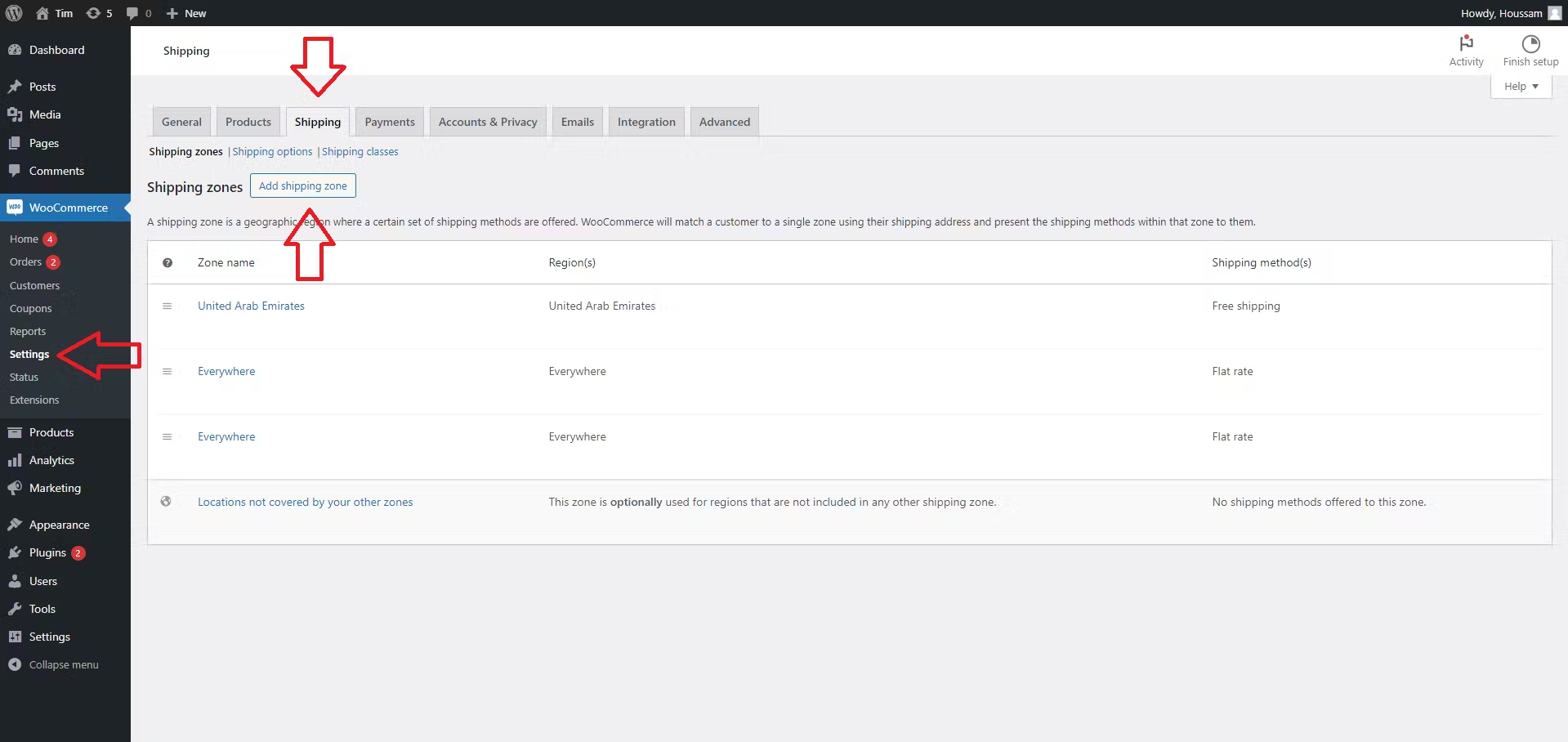This screenshot has height=742, width=1568.
Task: Click the Media icon in sidebar
Action: point(15,114)
